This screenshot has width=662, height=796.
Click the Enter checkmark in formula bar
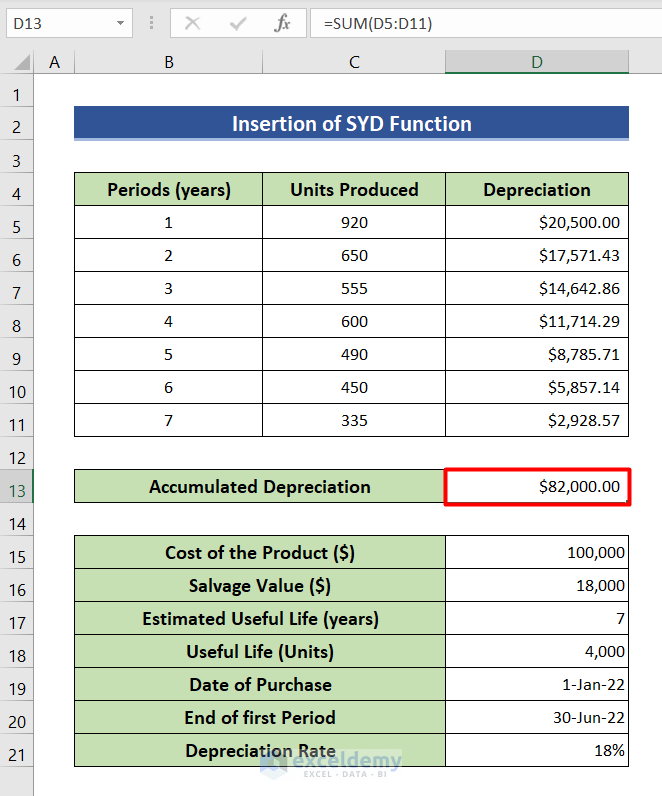pyautogui.click(x=238, y=23)
